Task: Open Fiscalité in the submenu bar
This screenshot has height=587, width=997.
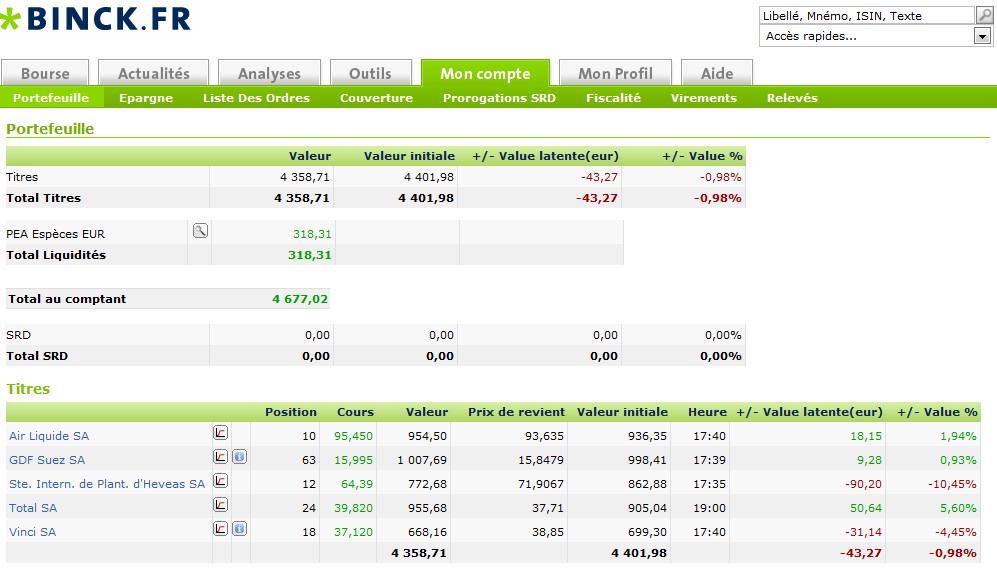Action: point(613,98)
